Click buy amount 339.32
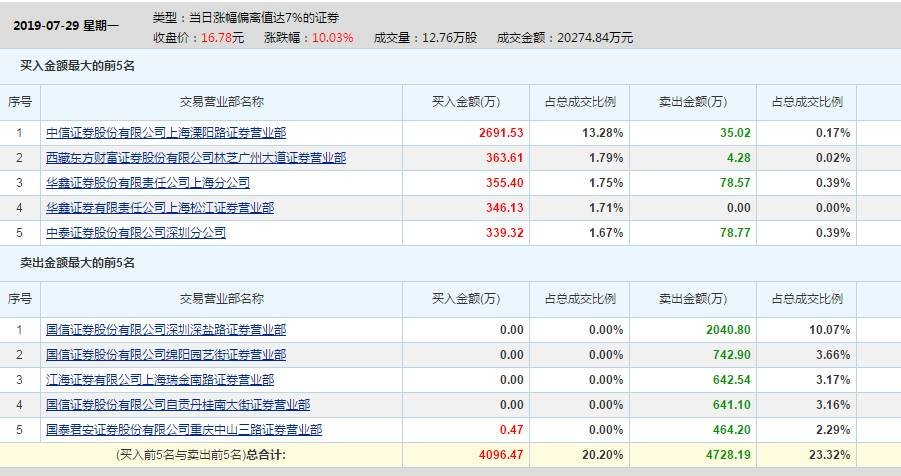This screenshot has height=476, width=901. click(505, 233)
